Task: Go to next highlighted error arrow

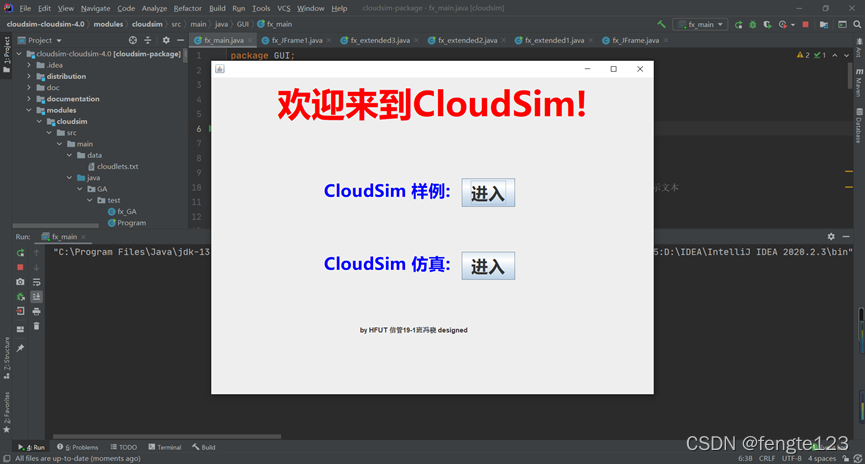Action: tap(846, 55)
